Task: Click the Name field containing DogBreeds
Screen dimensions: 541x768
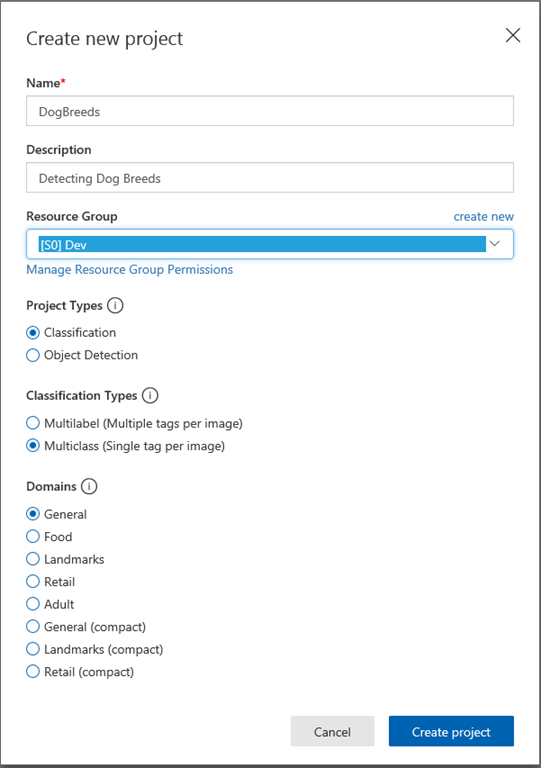Action: [270, 111]
